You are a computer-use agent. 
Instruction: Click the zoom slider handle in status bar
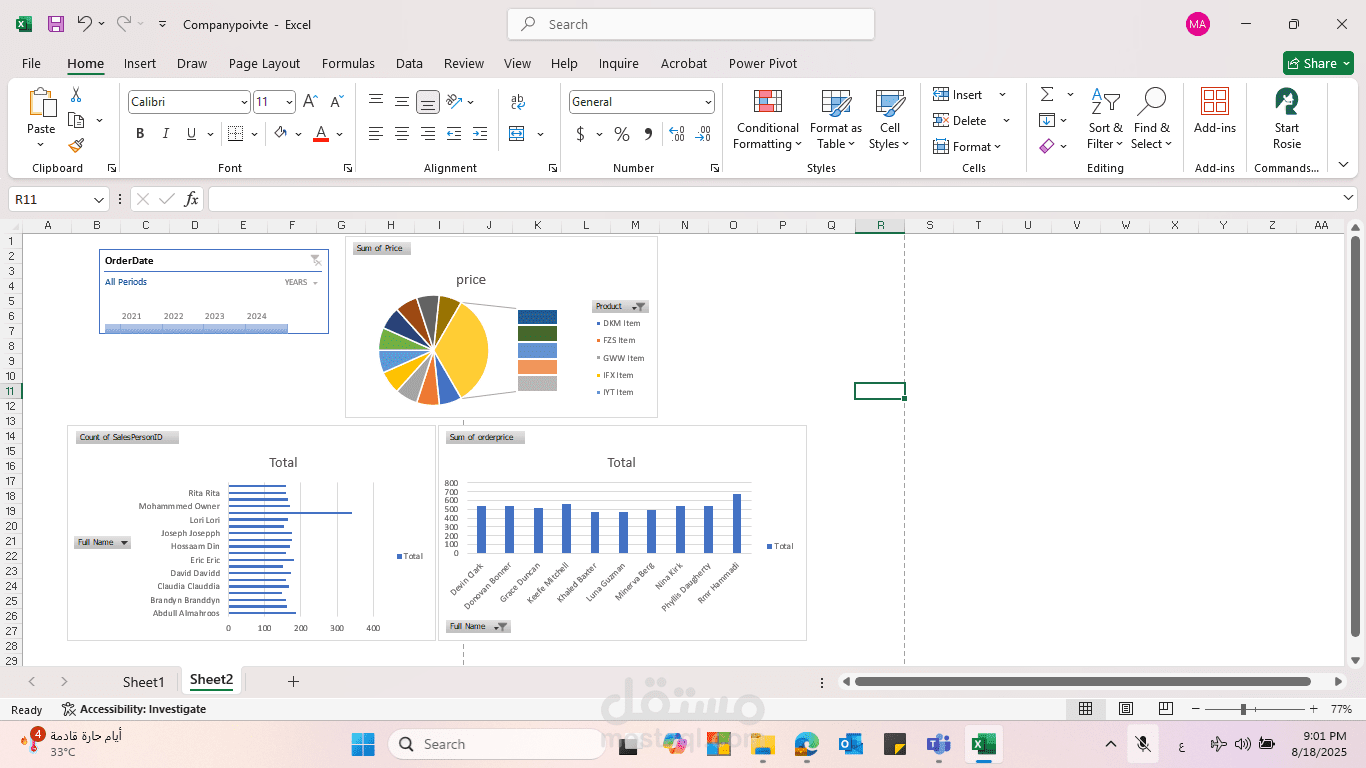click(1243, 709)
